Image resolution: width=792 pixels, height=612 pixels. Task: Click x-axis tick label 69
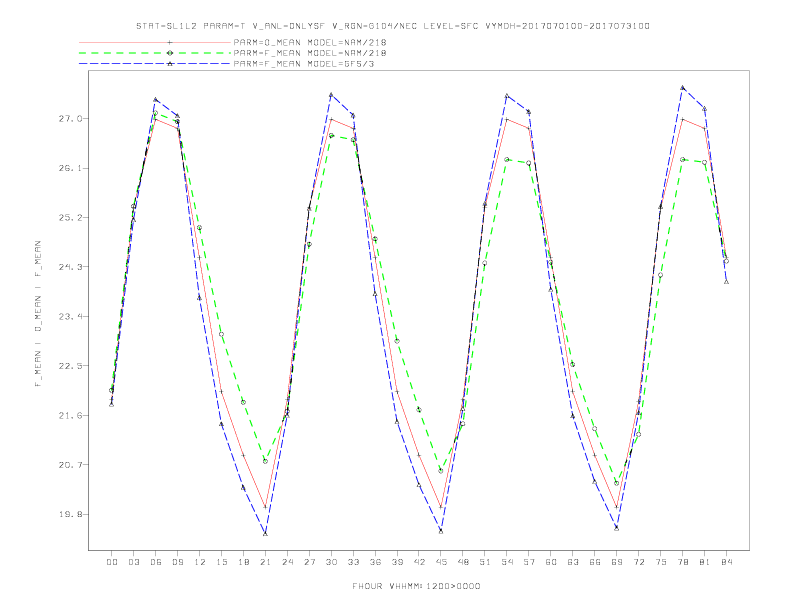tap(617, 562)
